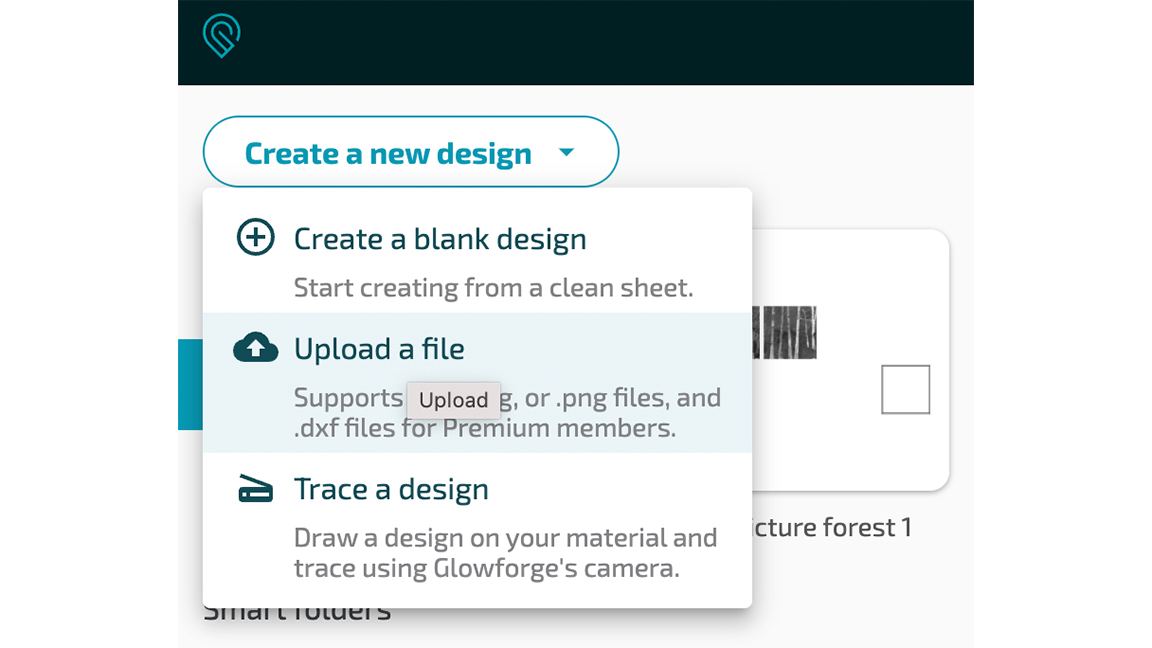Click the Glowforge logo in header

pos(221,35)
